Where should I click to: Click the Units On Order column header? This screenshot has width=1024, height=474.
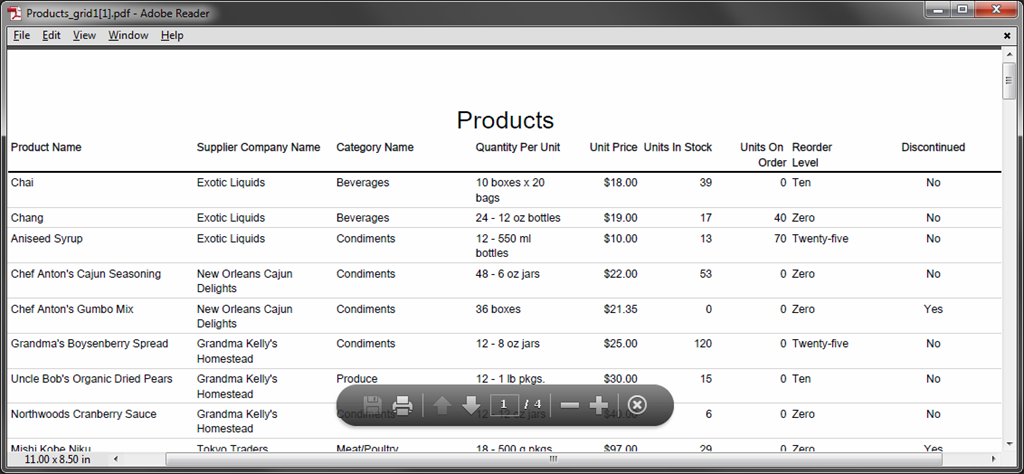click(763, 155)
